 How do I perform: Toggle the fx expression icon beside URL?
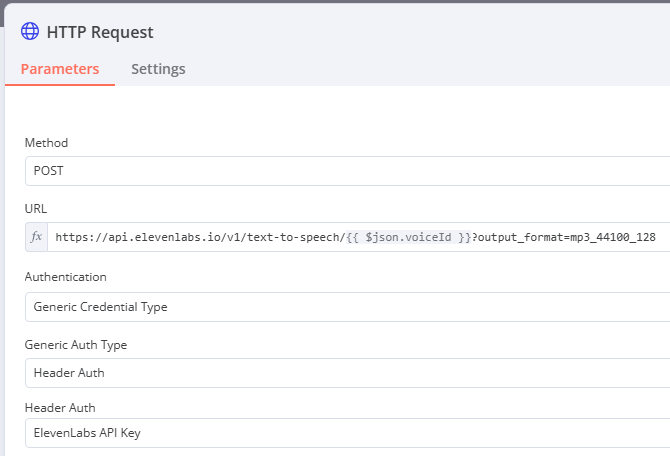36,237
